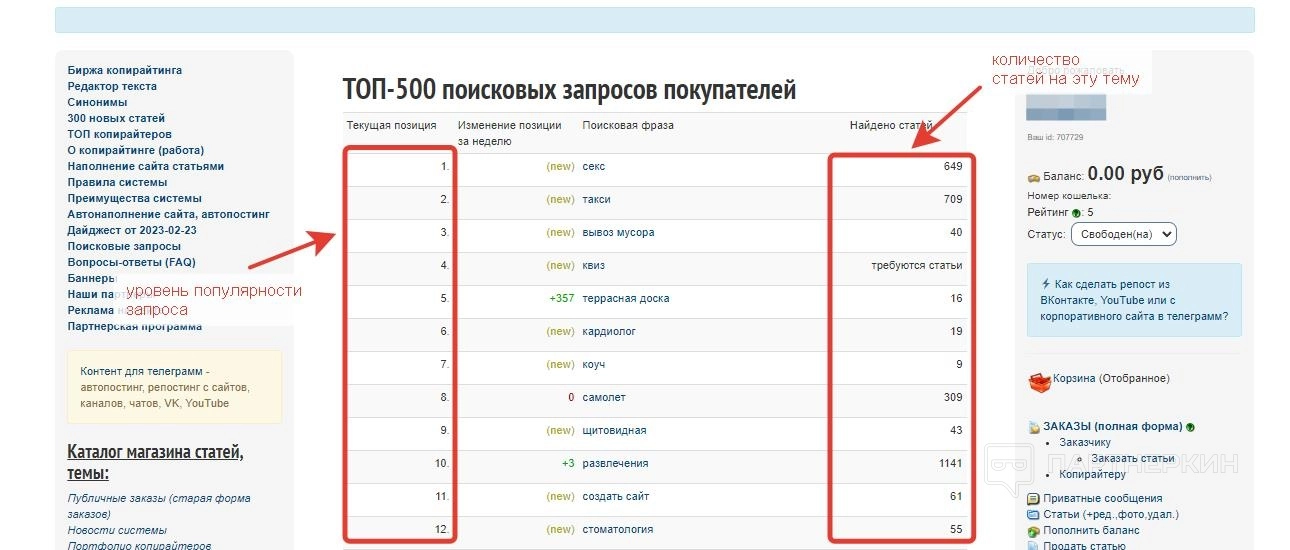Image resolution: width=1290 pixels, height=550 pixels.
Task: Open ЗАКАЗЫ (полная форма)
Action: 1112,427
